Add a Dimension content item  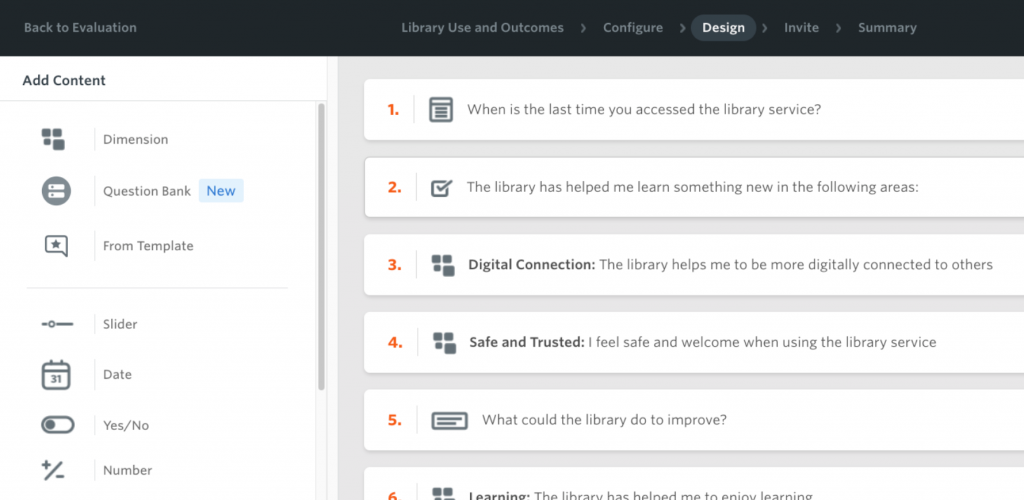tap(135, 140)
